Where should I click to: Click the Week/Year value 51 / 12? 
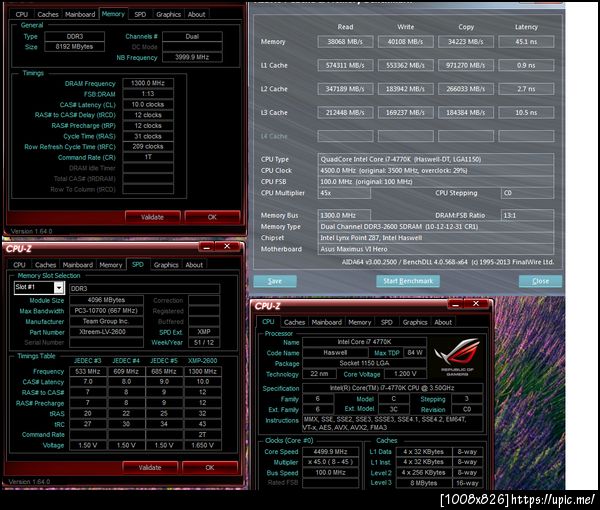[204, 342]
